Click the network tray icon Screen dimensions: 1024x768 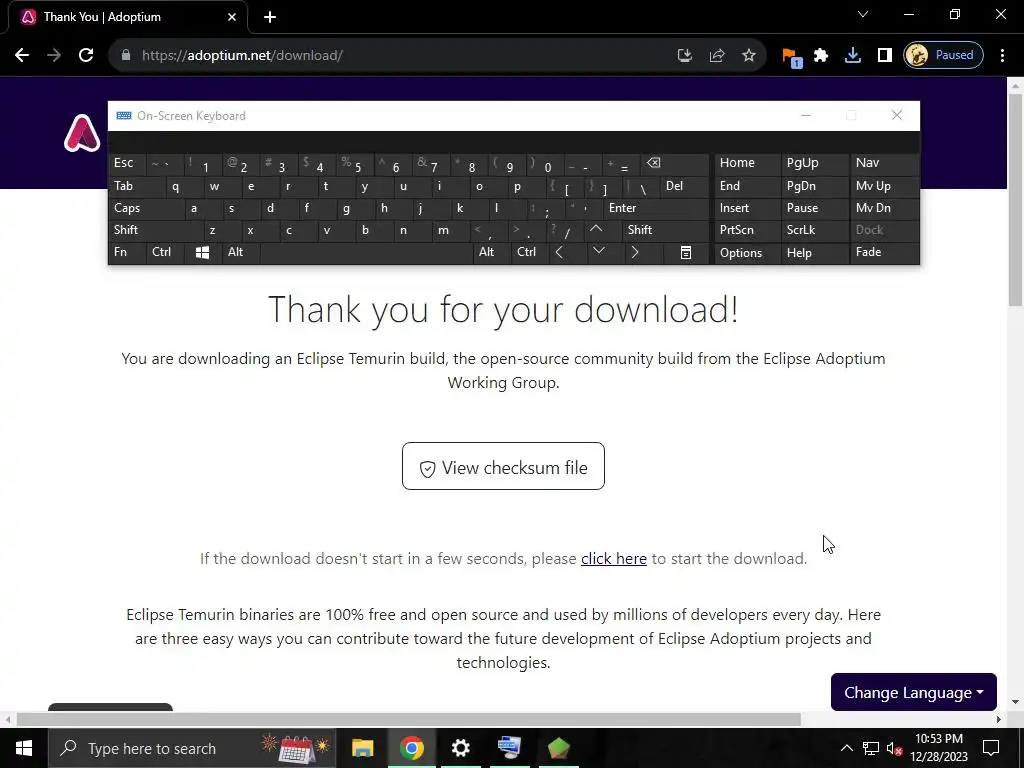[871, 748]
